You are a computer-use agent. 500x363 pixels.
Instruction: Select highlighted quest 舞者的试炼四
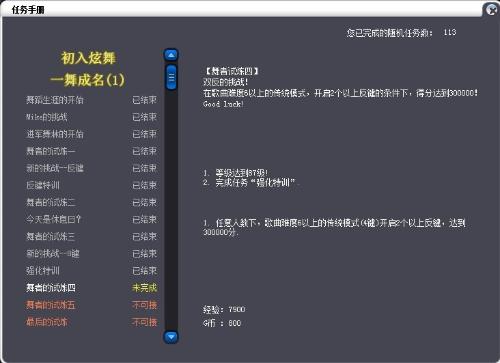pyautogui.click(x=51, y=288)
